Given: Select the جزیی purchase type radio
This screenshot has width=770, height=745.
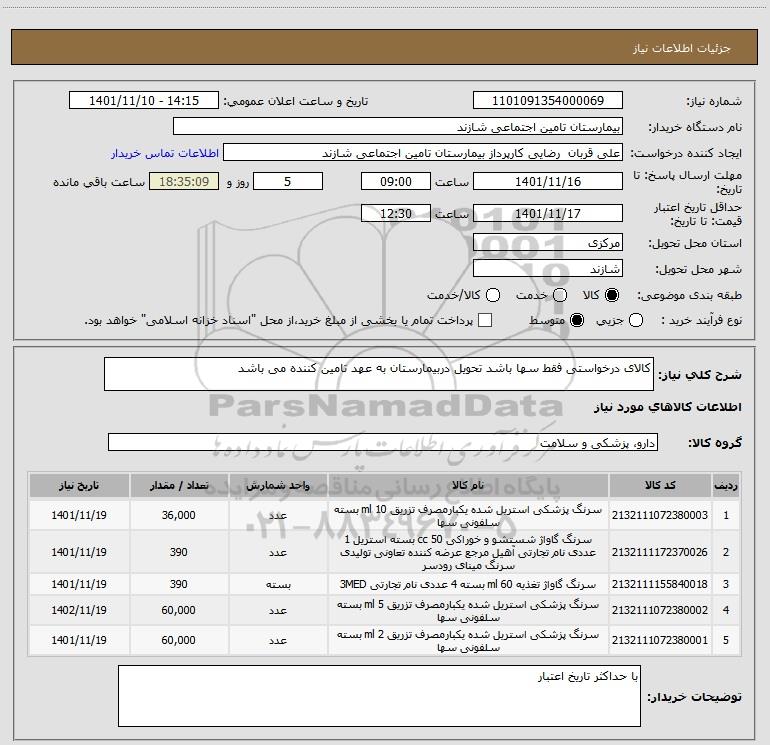Looking at the screenshot, I should click(x=635, y=320).
